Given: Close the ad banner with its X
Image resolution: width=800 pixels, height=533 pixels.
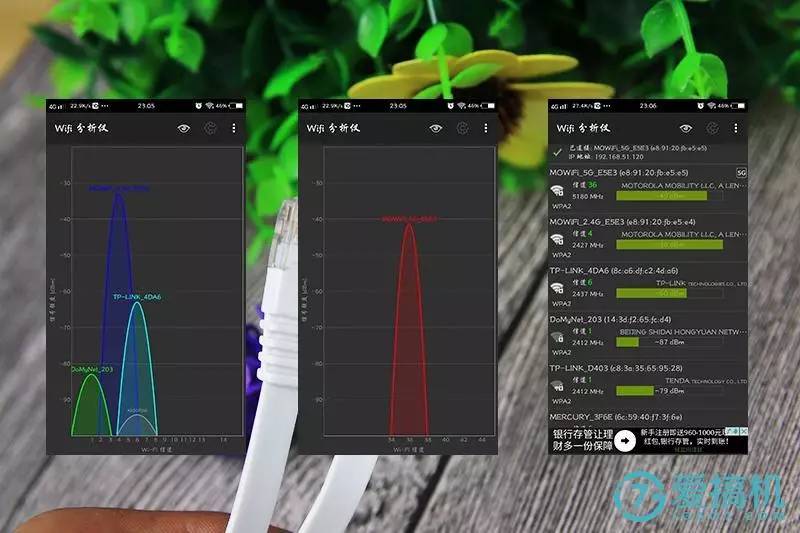Looking at the screenshot, I should click(743, 432).
